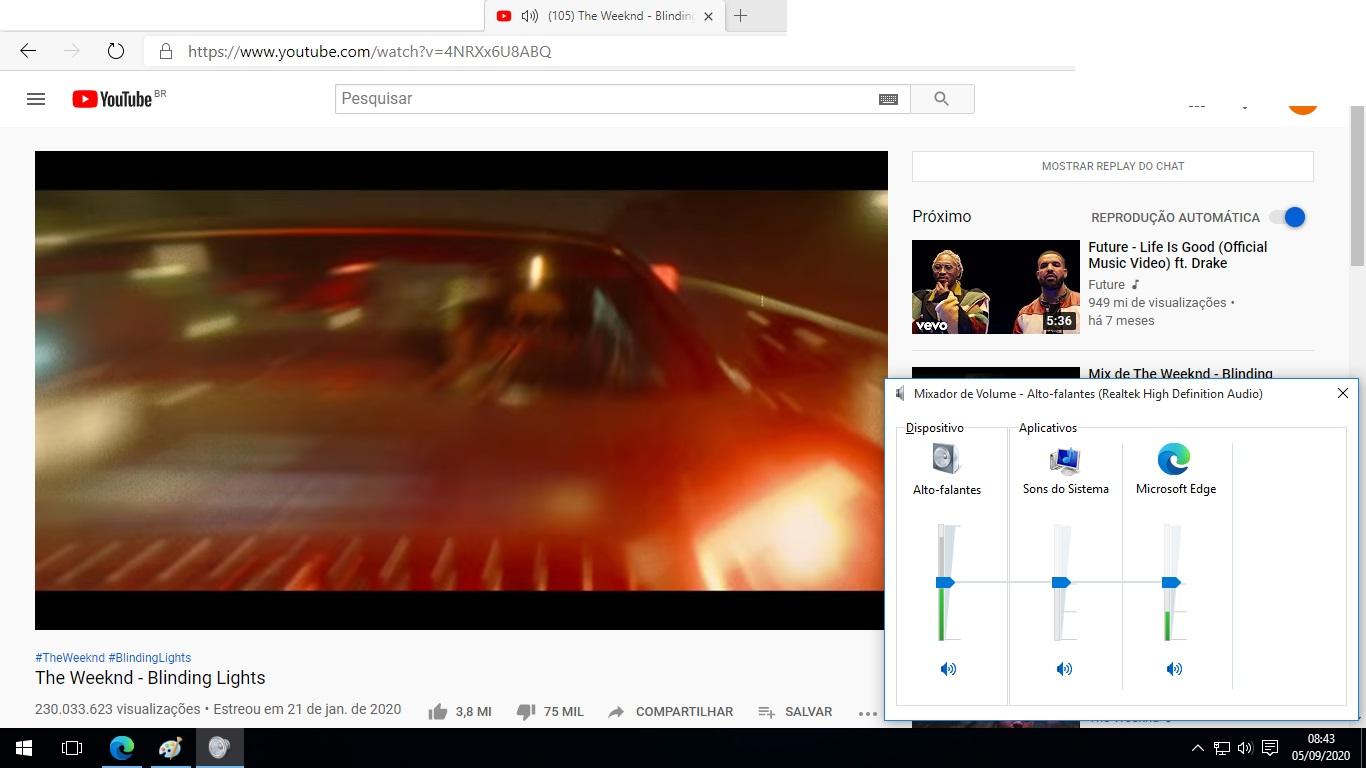This screenshot has width=1366, height=768.
Task: Mute tab via speaker icon in tab
Action: click(x=530, y=16)
